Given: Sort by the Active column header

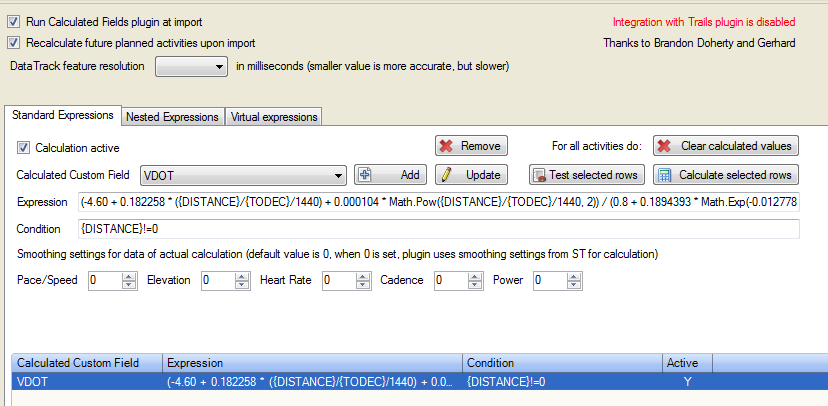Looking at the screenshot, I should coord(682,363).
